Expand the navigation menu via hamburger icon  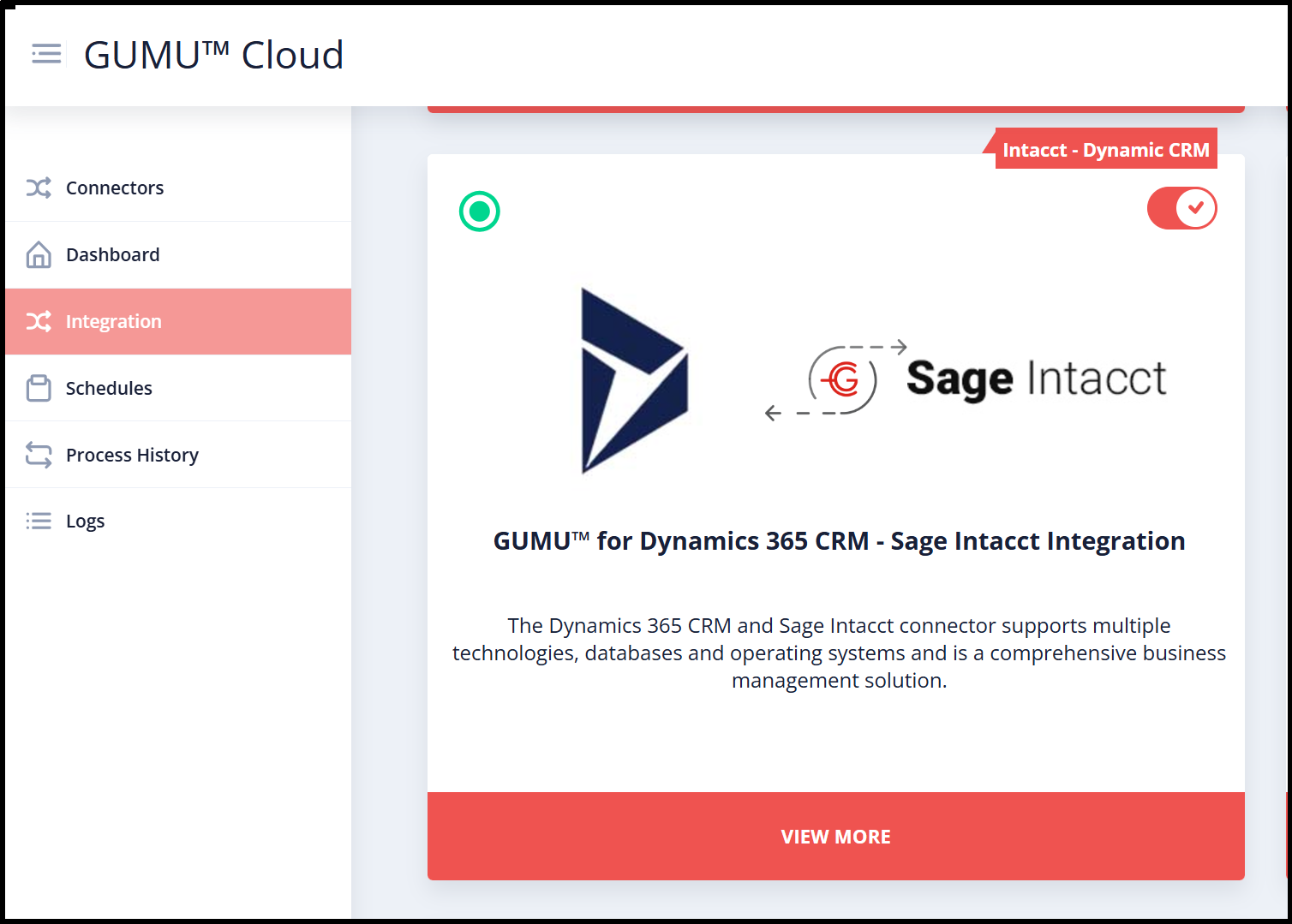tap(46, 53)
